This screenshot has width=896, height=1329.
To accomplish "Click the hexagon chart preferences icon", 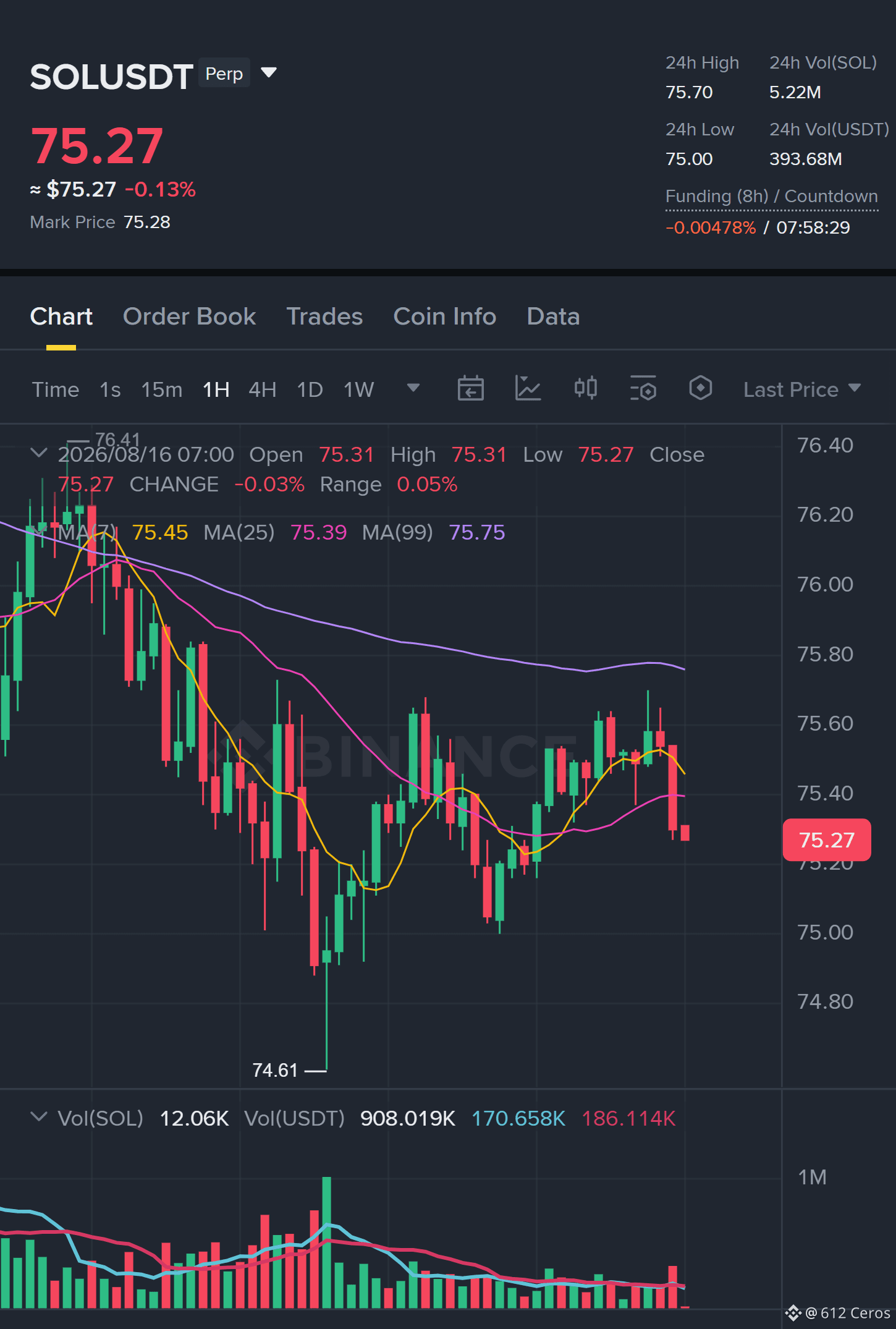I will tap(701, 389).
